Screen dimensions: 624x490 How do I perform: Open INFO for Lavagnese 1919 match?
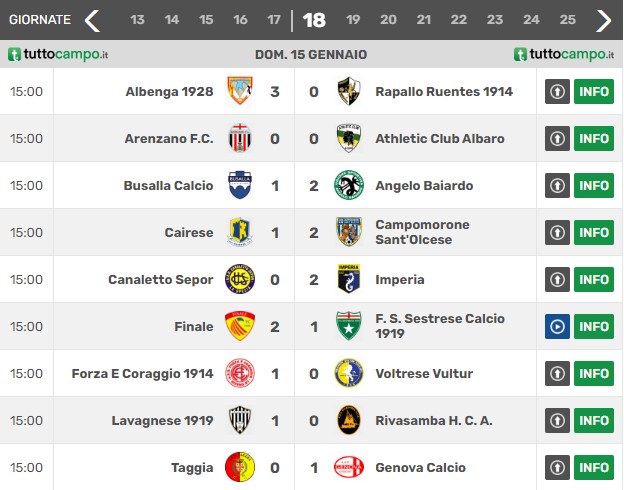pos(594,420)
